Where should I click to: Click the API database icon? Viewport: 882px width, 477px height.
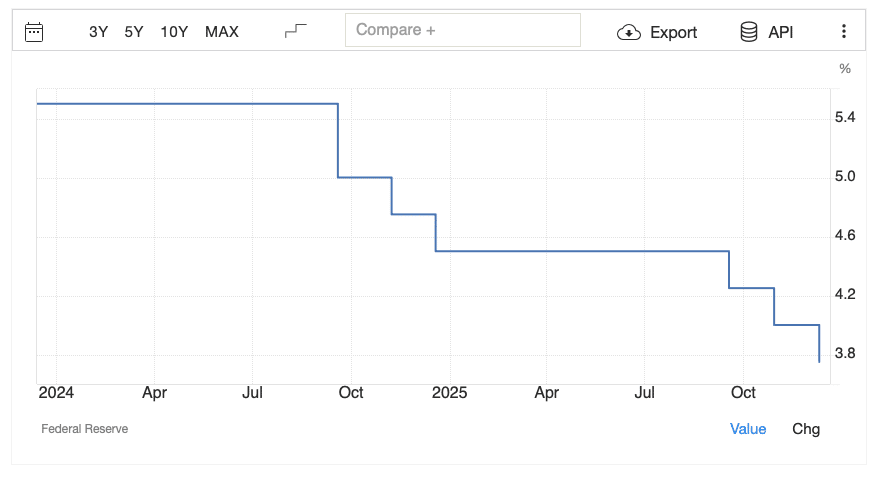pos(748,32)
